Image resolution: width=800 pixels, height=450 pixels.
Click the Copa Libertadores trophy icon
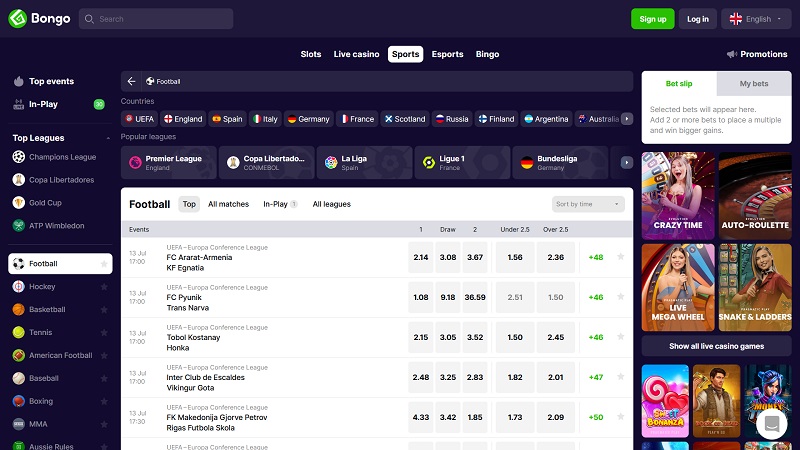click(x=19, y=180)
